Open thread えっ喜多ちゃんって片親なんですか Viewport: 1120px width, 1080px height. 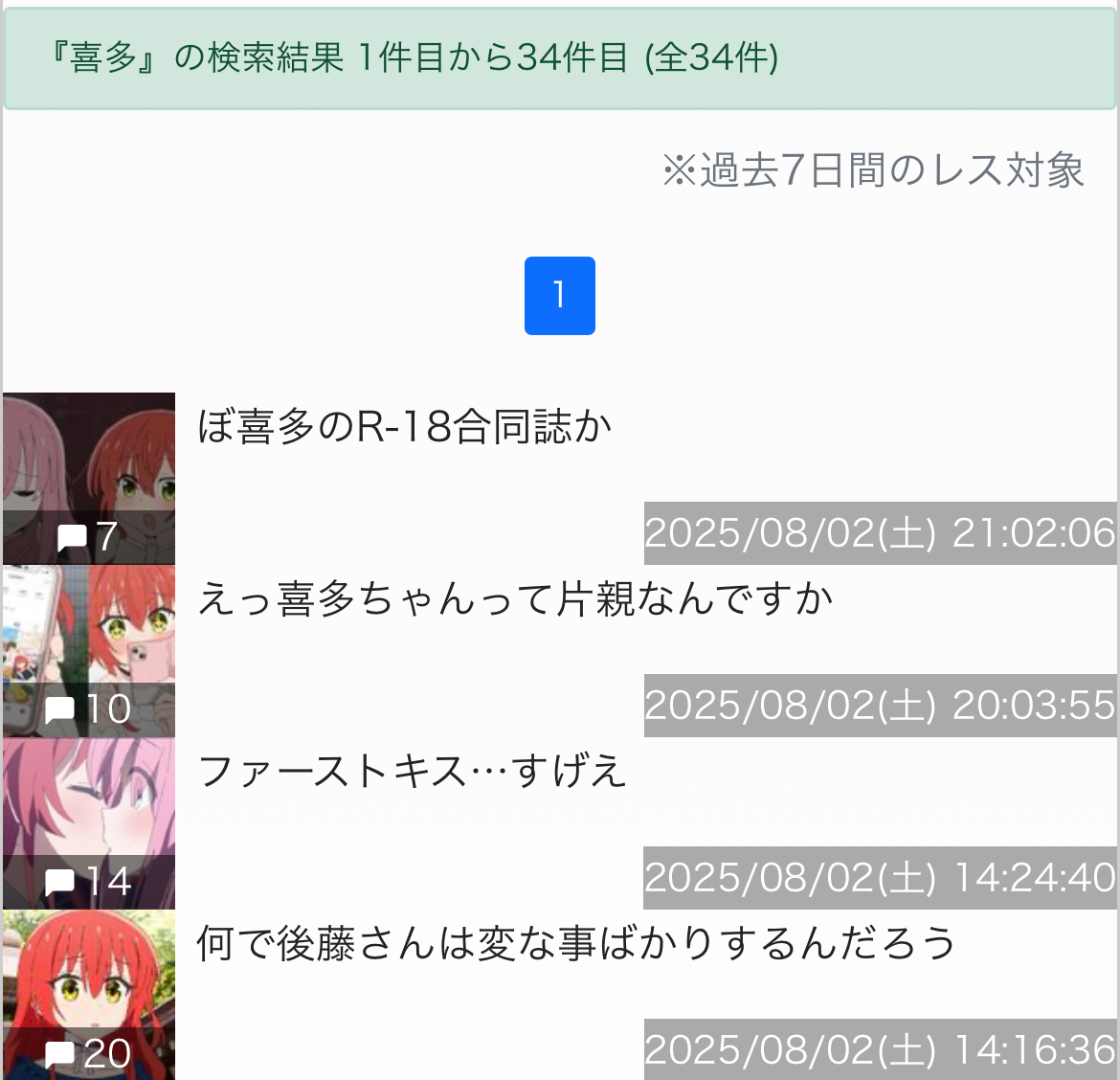click(515, 599)
